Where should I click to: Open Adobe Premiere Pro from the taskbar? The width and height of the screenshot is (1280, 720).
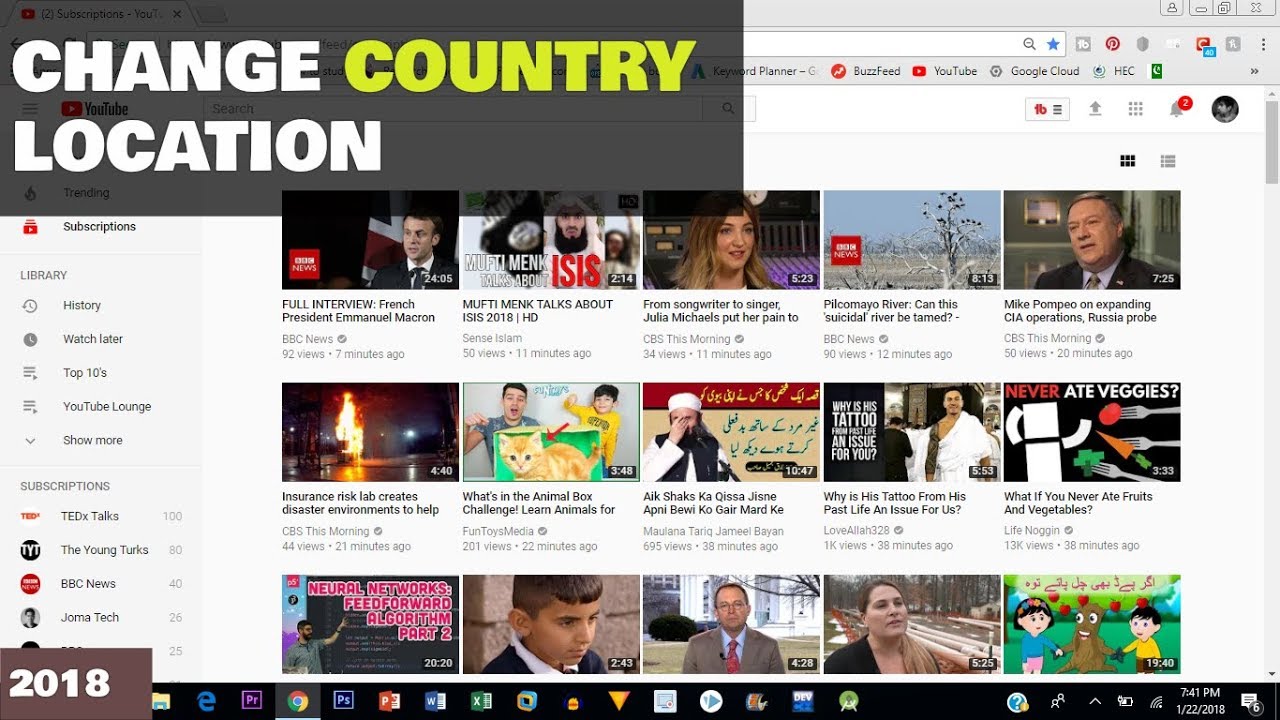[x=252, y=701]
